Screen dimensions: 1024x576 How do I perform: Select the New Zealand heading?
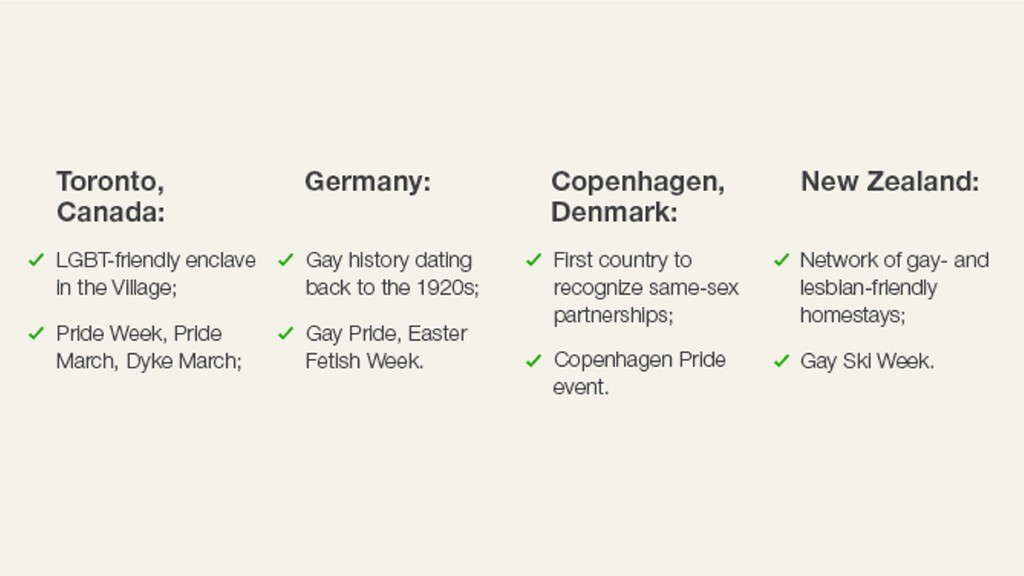coord(890,182)
